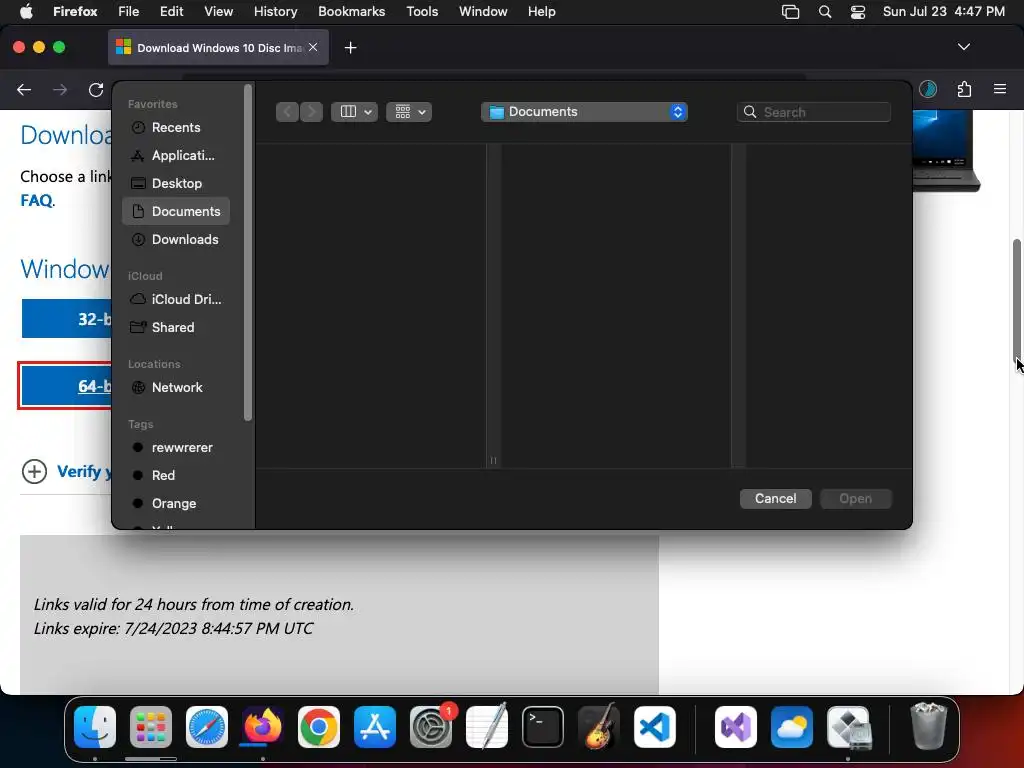This screenshot has width=1024, height=768.
Task: Select the rewwrerer tag
Action: click(175, 447)
